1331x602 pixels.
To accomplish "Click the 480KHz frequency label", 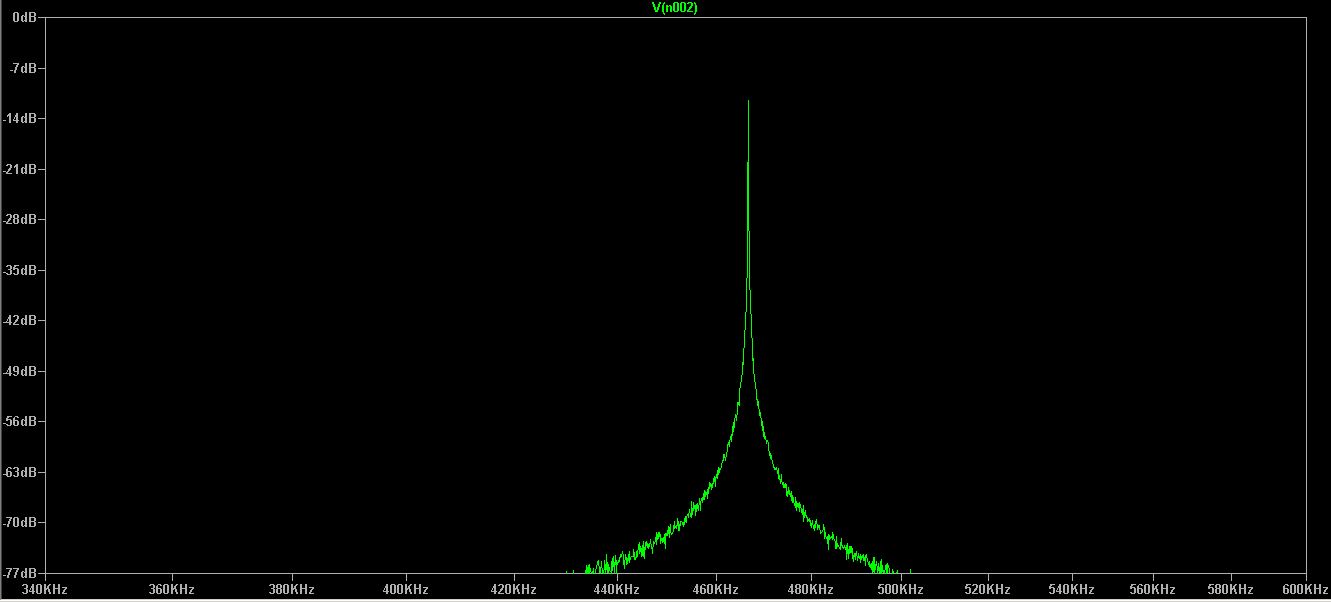I will 810,590.
